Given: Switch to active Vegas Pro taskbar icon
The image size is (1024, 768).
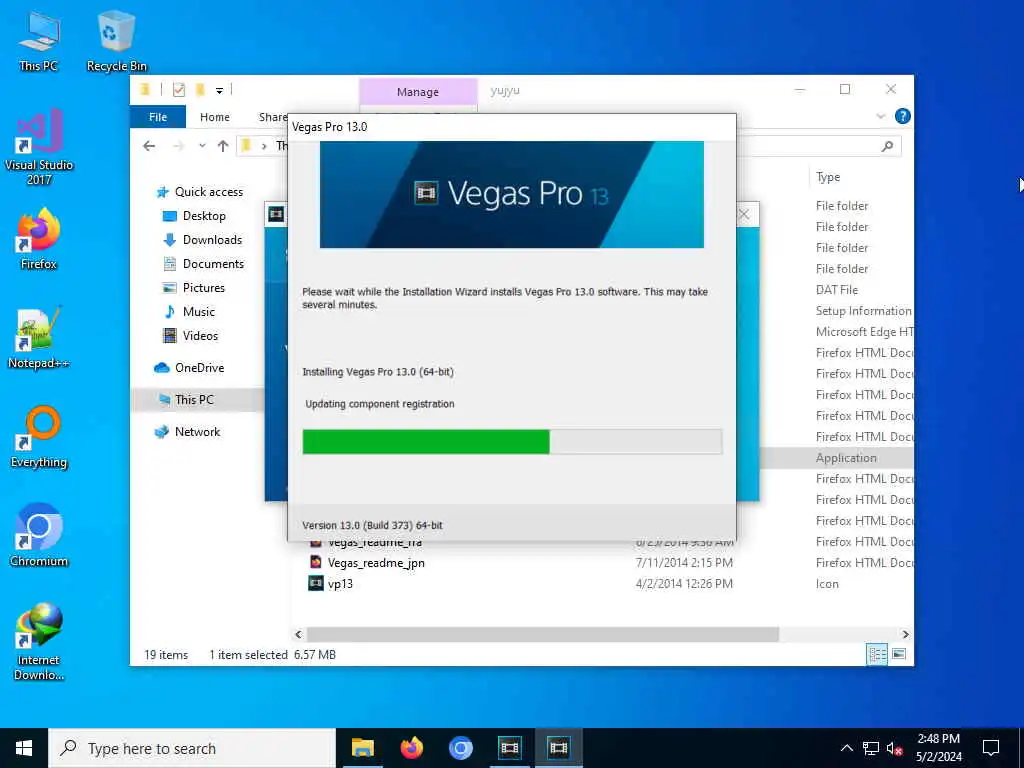Looking at the screenshot, I should pos(558,748).
